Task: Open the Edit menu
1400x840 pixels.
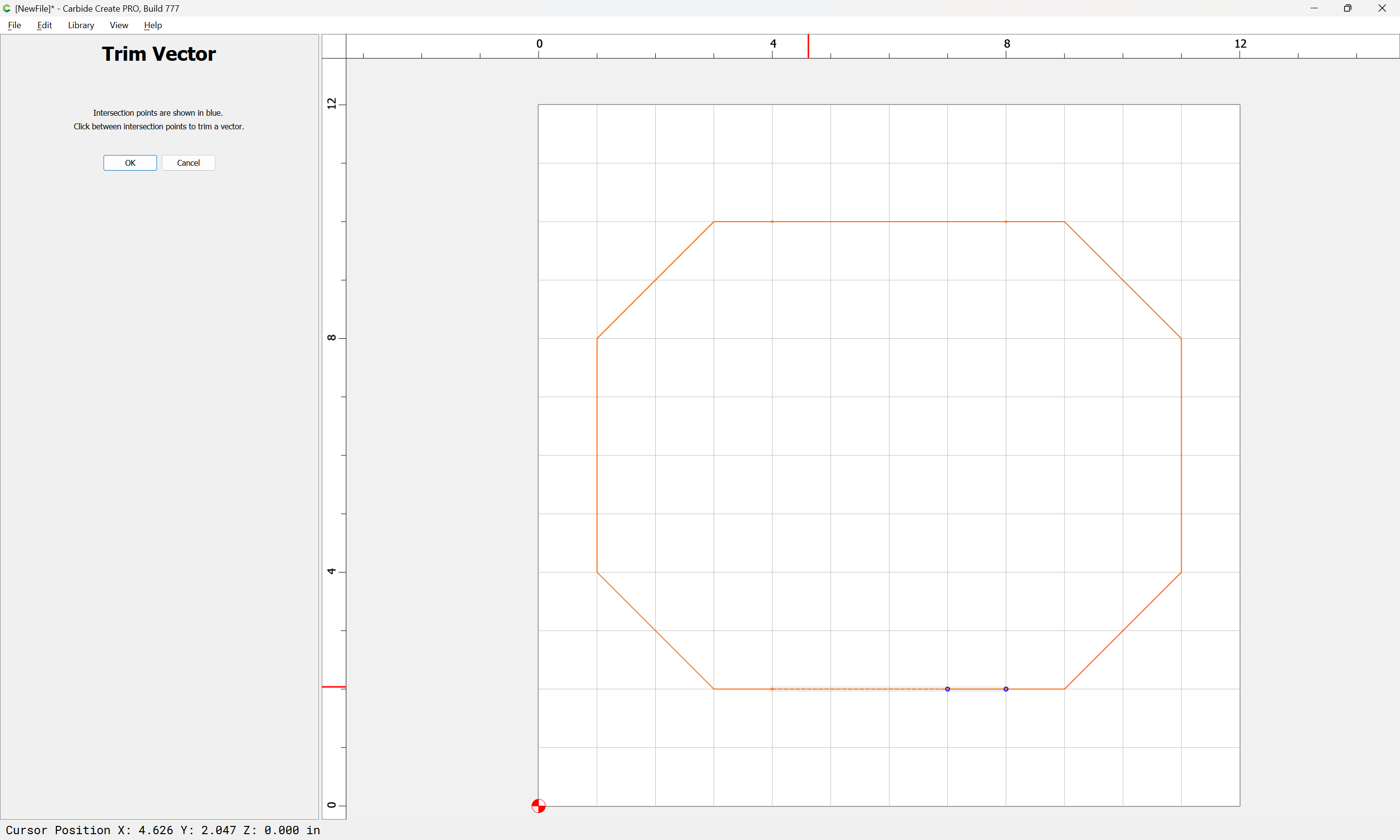Action: click(44, 25)
